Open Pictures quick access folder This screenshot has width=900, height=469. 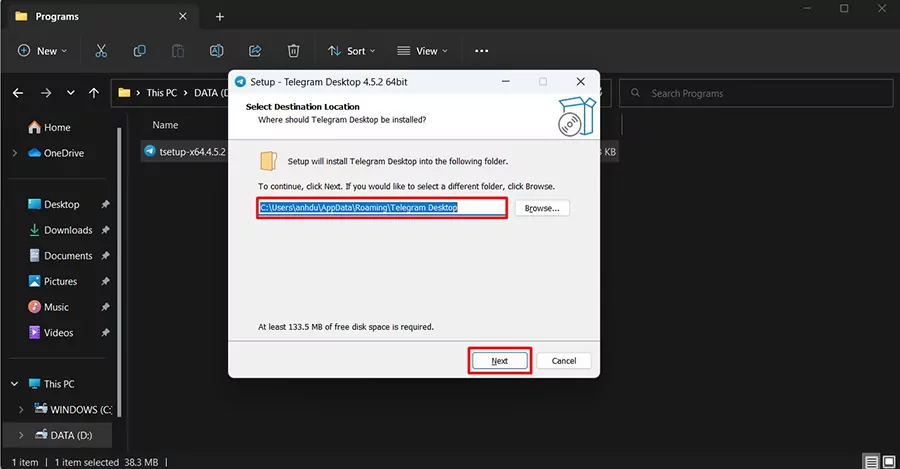[x=53, y=281]
